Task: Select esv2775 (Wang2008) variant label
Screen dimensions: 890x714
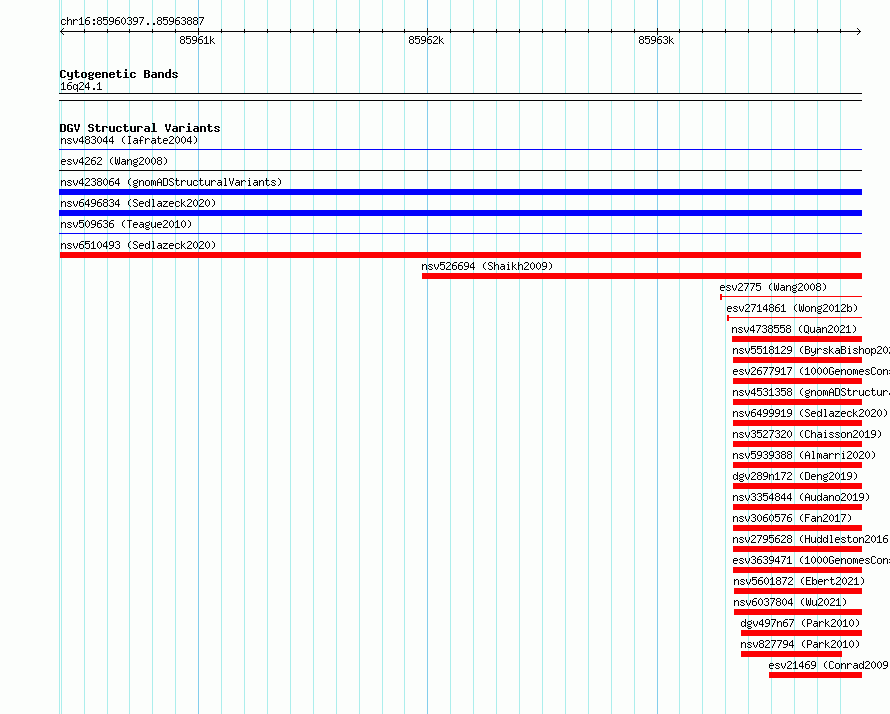Action: (x=773, y=287)
